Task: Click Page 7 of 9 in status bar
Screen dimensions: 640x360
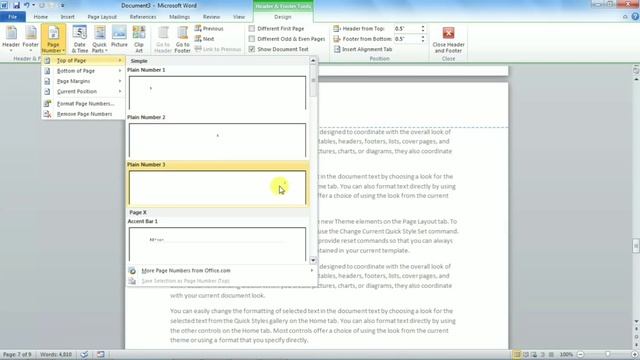Action: tap(17, 355)
